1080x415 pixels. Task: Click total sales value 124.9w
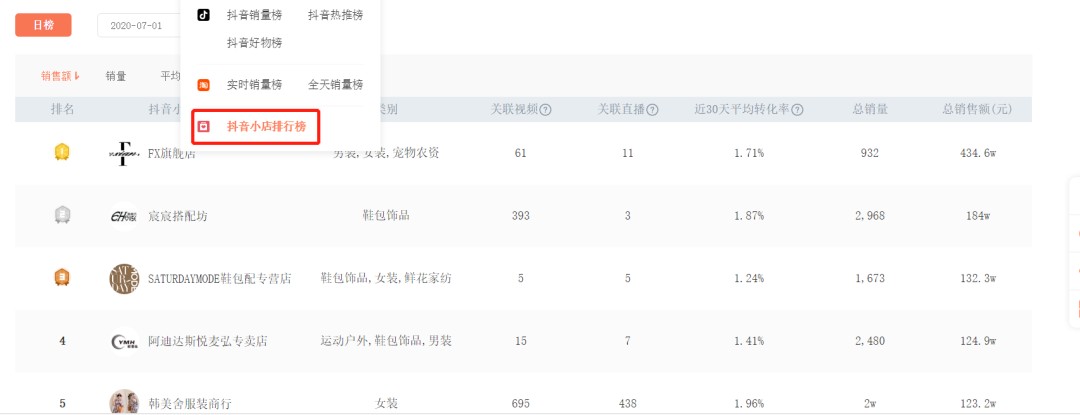click(977, 341)
